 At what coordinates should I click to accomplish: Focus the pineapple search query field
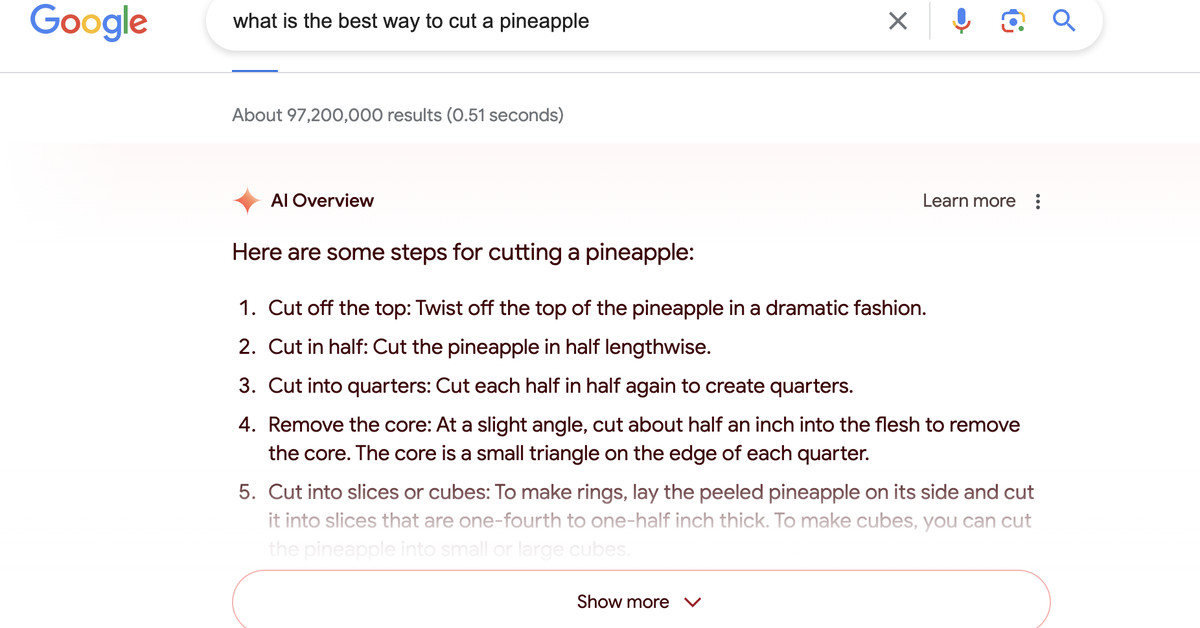(x=550, y=21)
